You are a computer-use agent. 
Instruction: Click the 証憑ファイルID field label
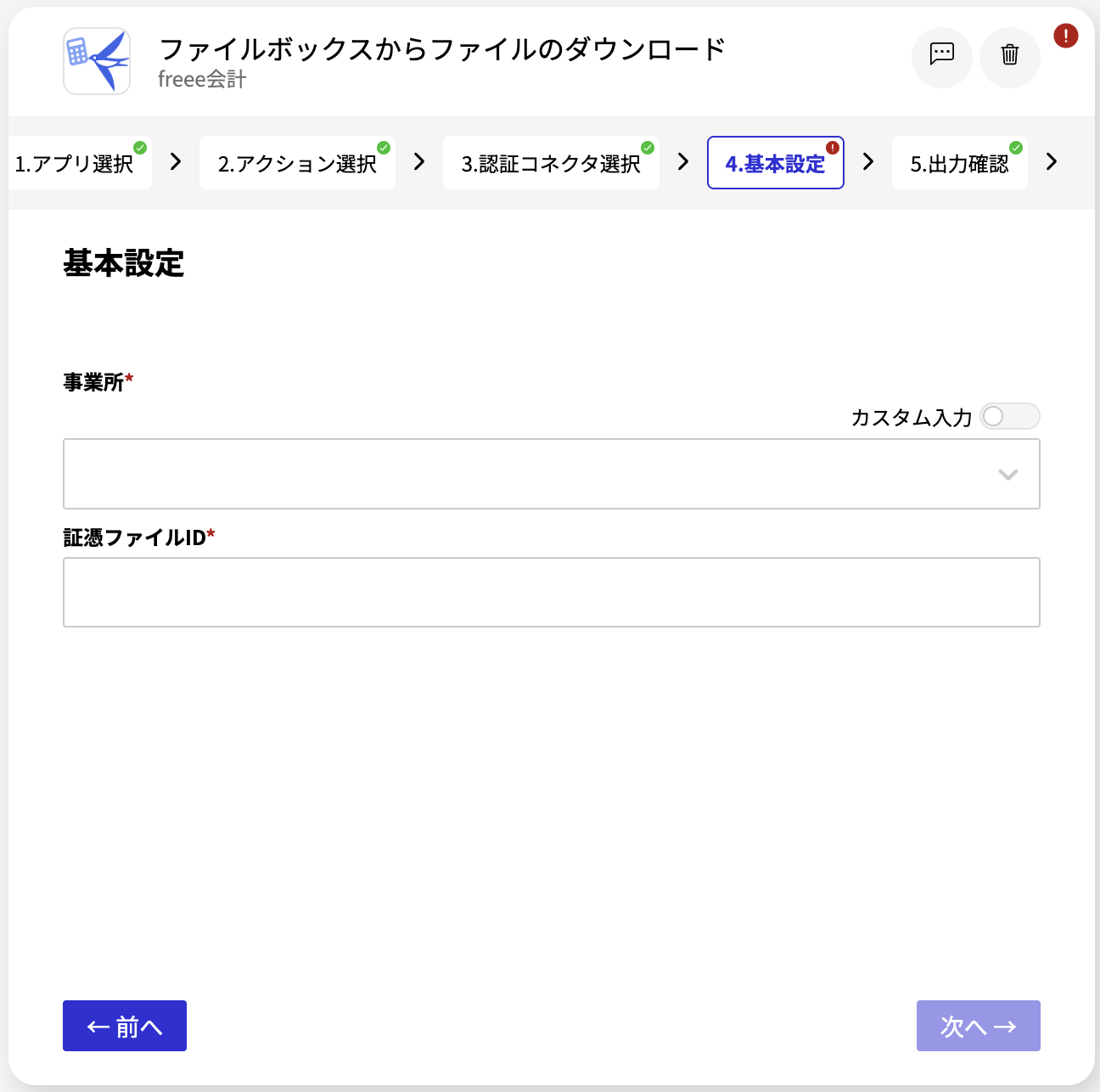135,538
